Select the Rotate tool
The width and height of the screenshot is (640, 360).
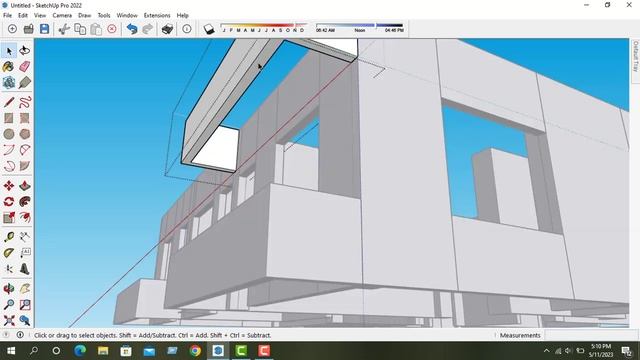click(9, 202)
